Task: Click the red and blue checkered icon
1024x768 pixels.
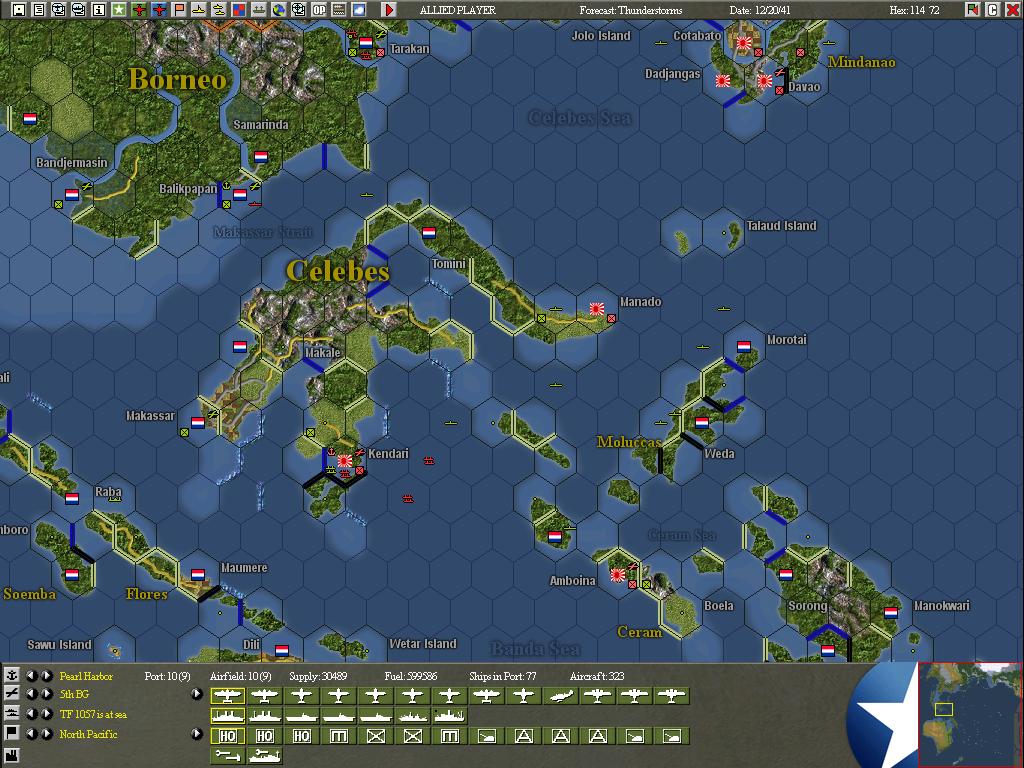Action: pos(239,10)
